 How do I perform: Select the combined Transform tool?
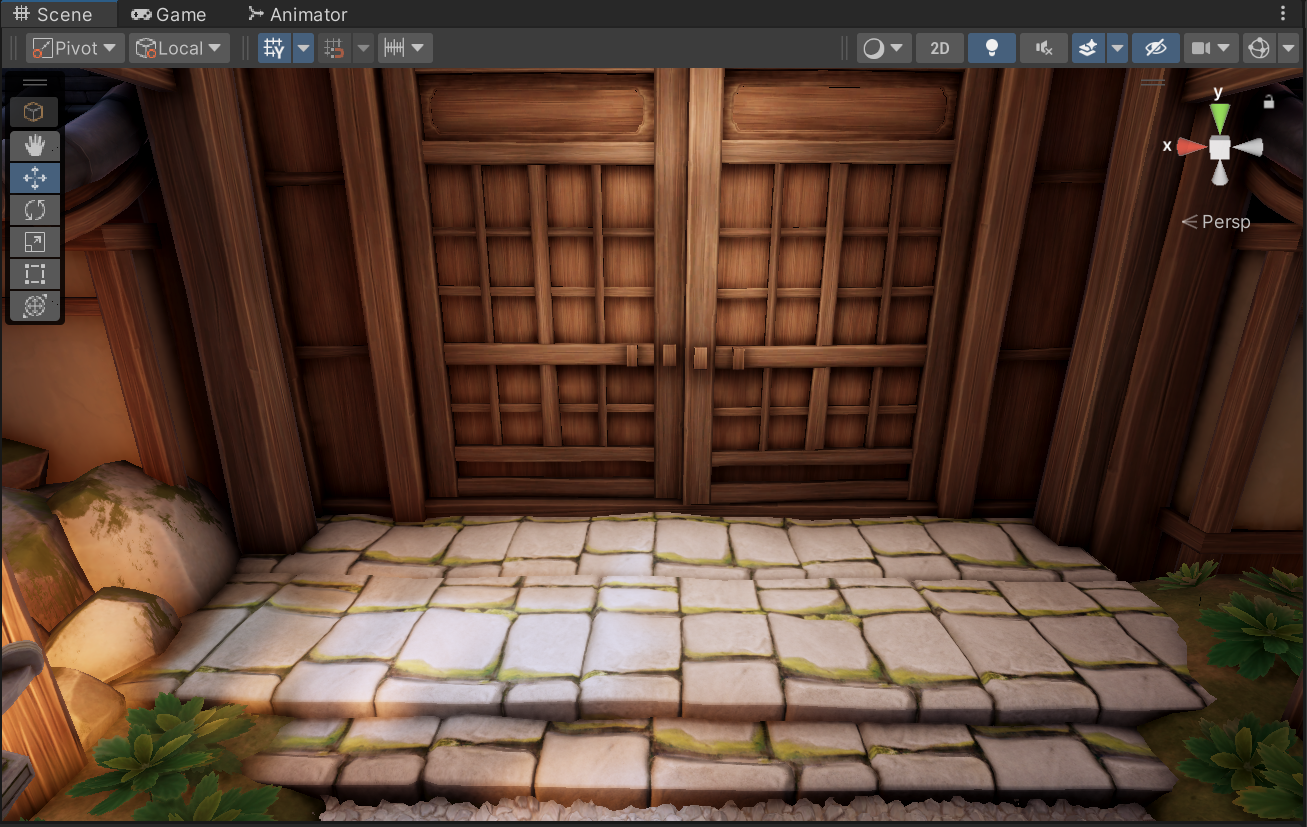coord(35,306)
